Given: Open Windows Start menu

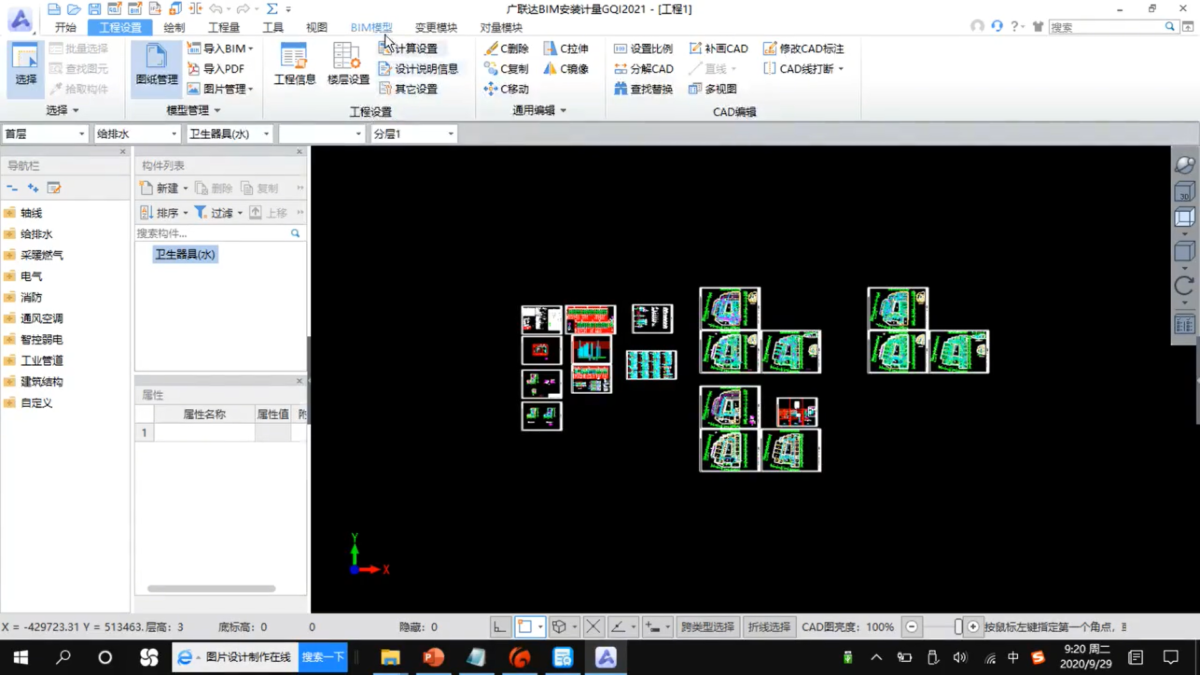Looking at the screenshot, I should tap(20, 658).
